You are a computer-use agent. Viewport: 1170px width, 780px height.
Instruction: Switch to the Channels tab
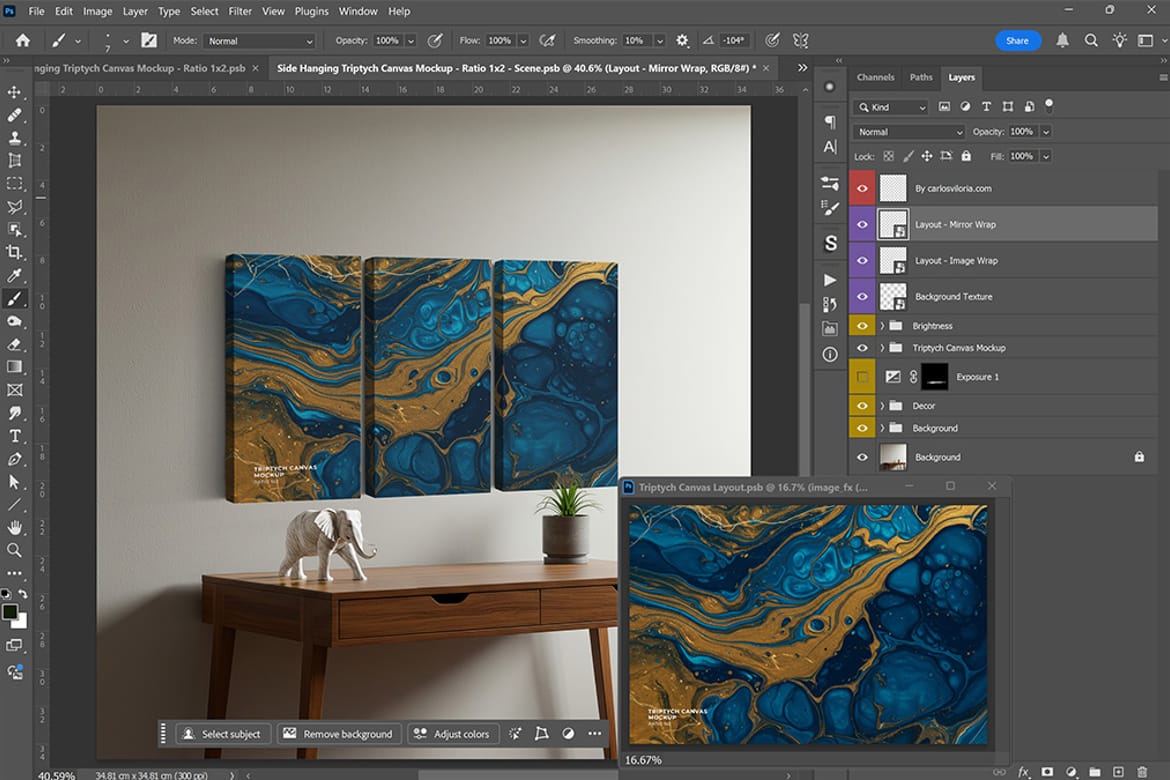(x=875, y=77)
